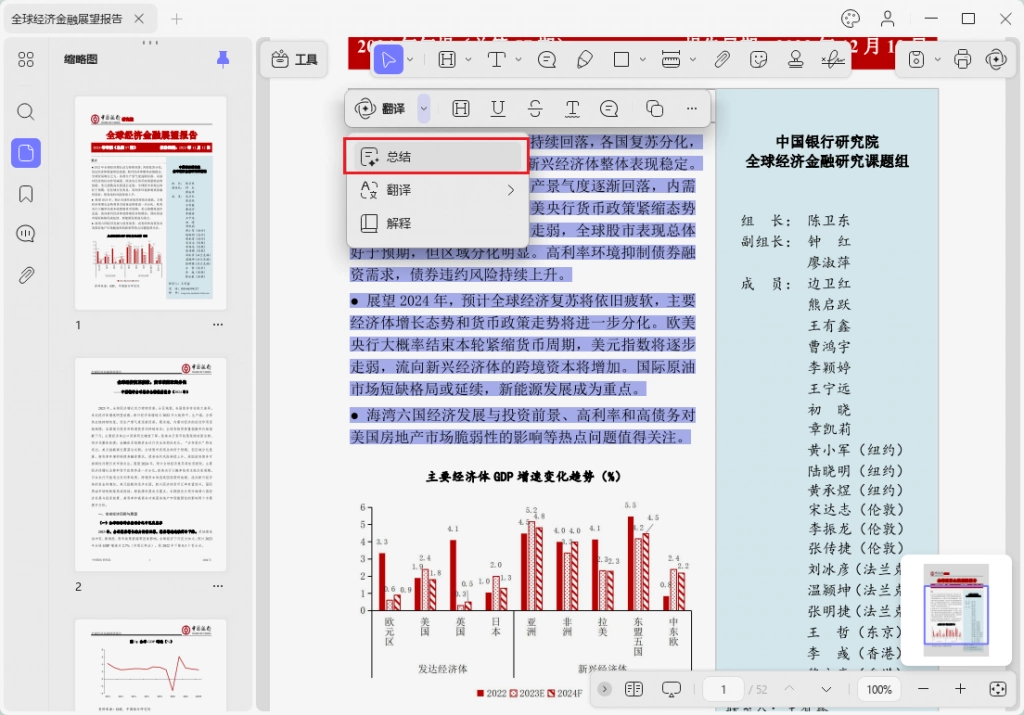Copy the selected text
This screenshot has width=1024, height=715.
tap(654, 108)
